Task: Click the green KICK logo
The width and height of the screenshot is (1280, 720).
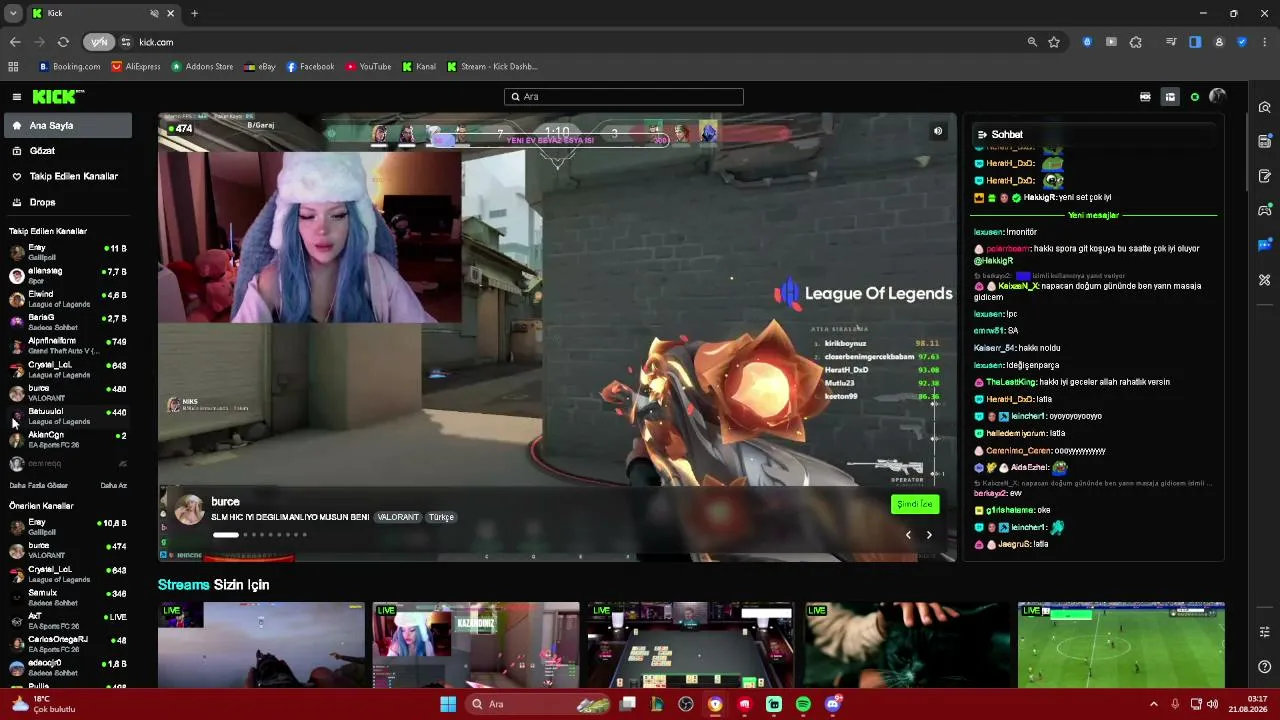Action: [58, 97]
